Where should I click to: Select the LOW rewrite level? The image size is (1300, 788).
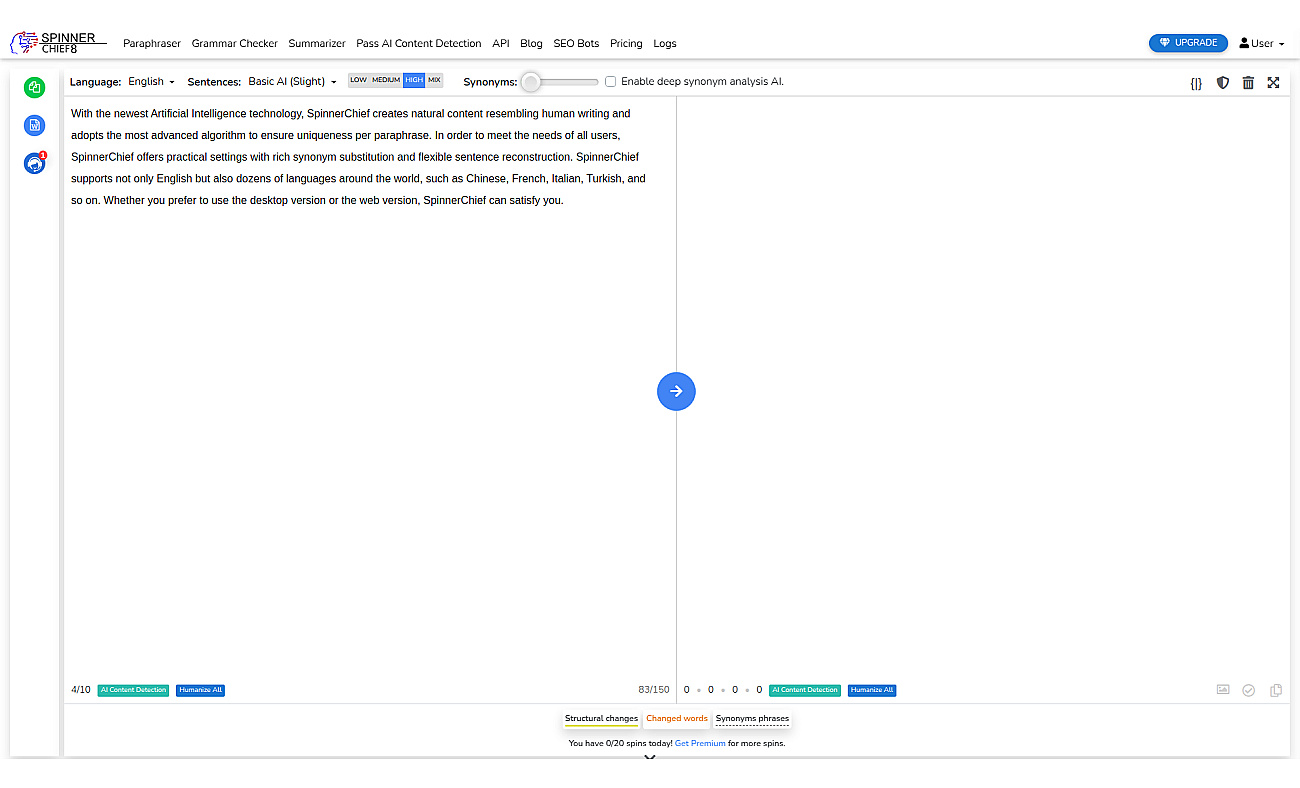click(x=358, y=80)
